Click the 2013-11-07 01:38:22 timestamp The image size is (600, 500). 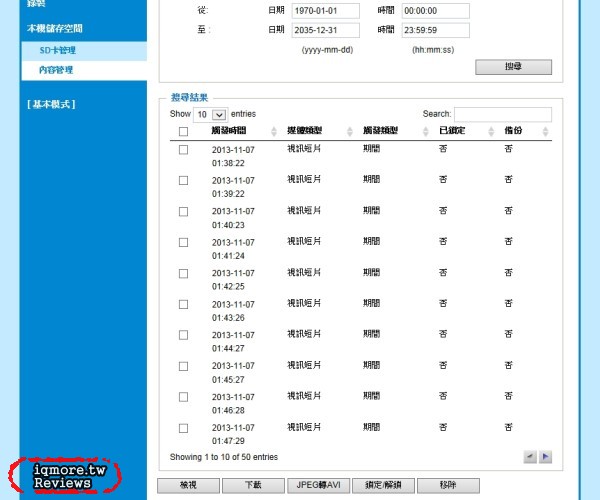233,156
